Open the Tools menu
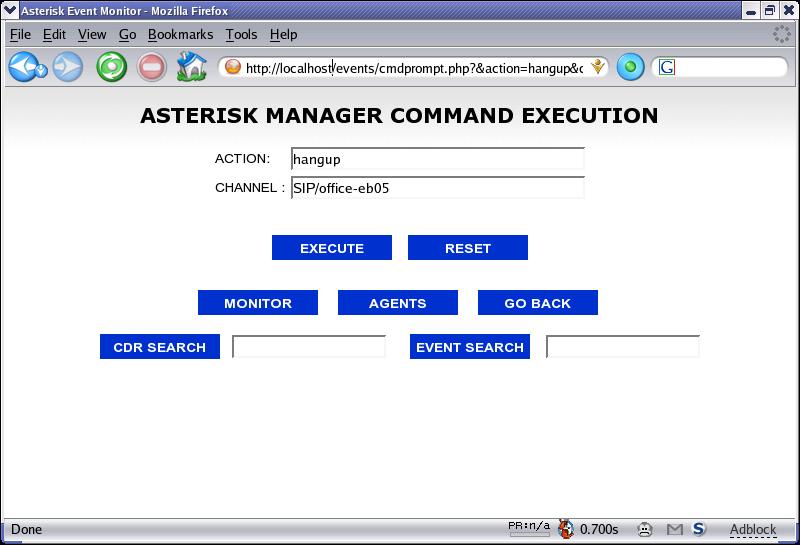The height and width of the screenshot is (545, 800). (241, 34)
